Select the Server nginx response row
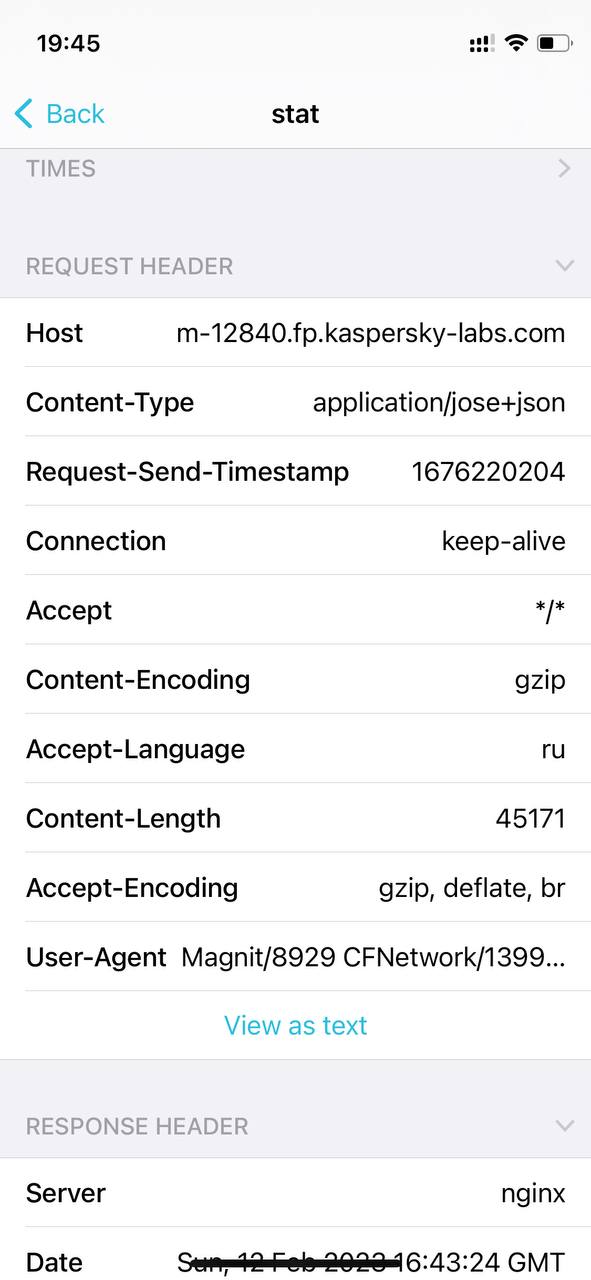Image resolution: width=591 pixels, height=1280 pixels. tap(295, 1193)
